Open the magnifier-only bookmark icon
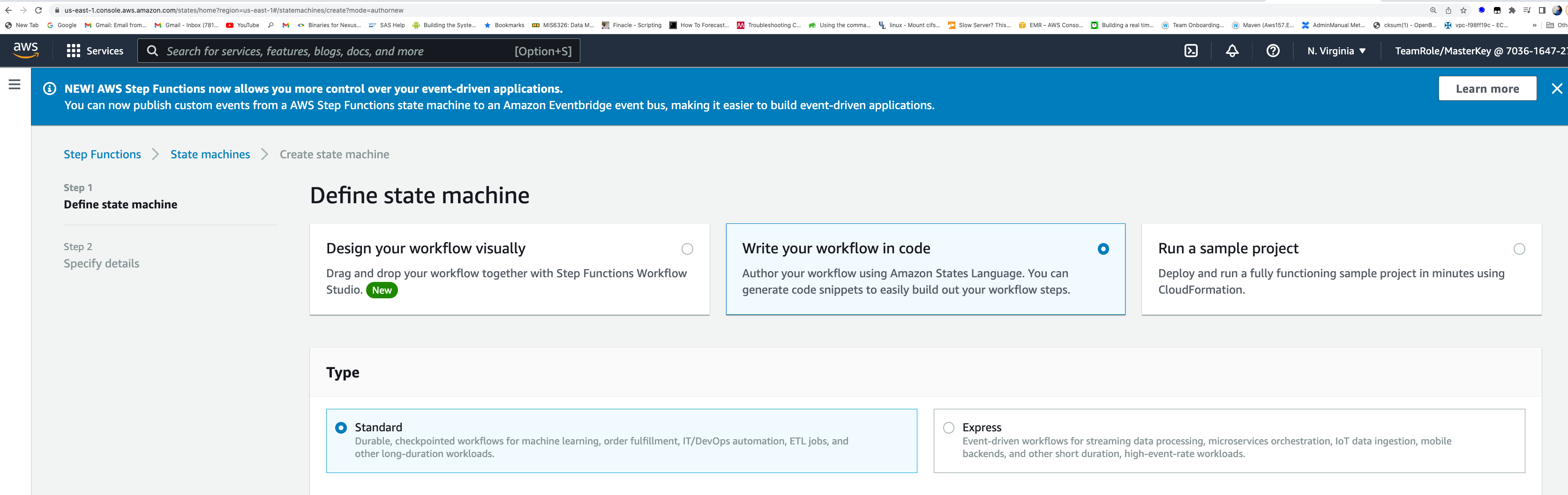 [271, 26]
